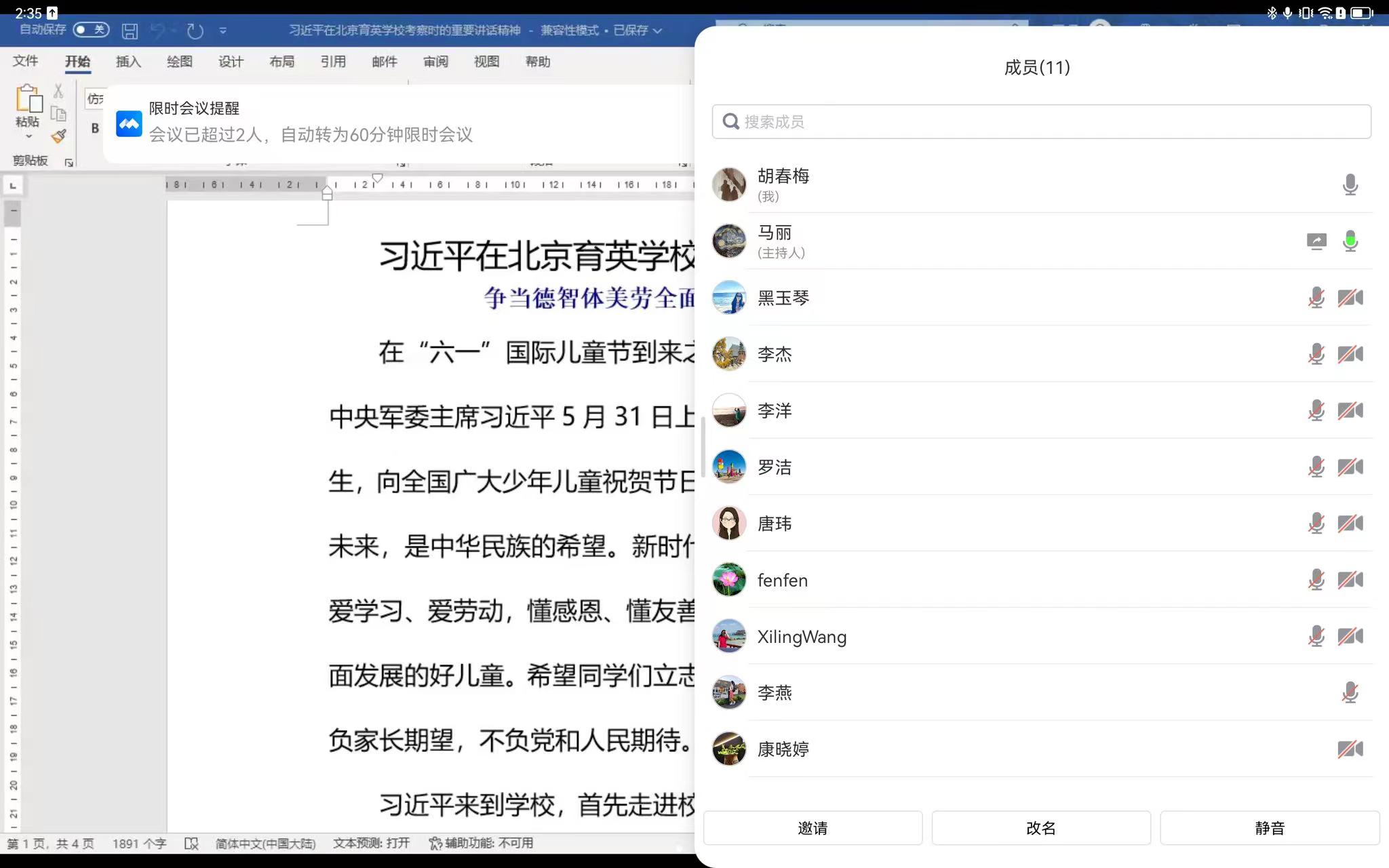Click the 搜索成员 search field

click(1041, 122)
